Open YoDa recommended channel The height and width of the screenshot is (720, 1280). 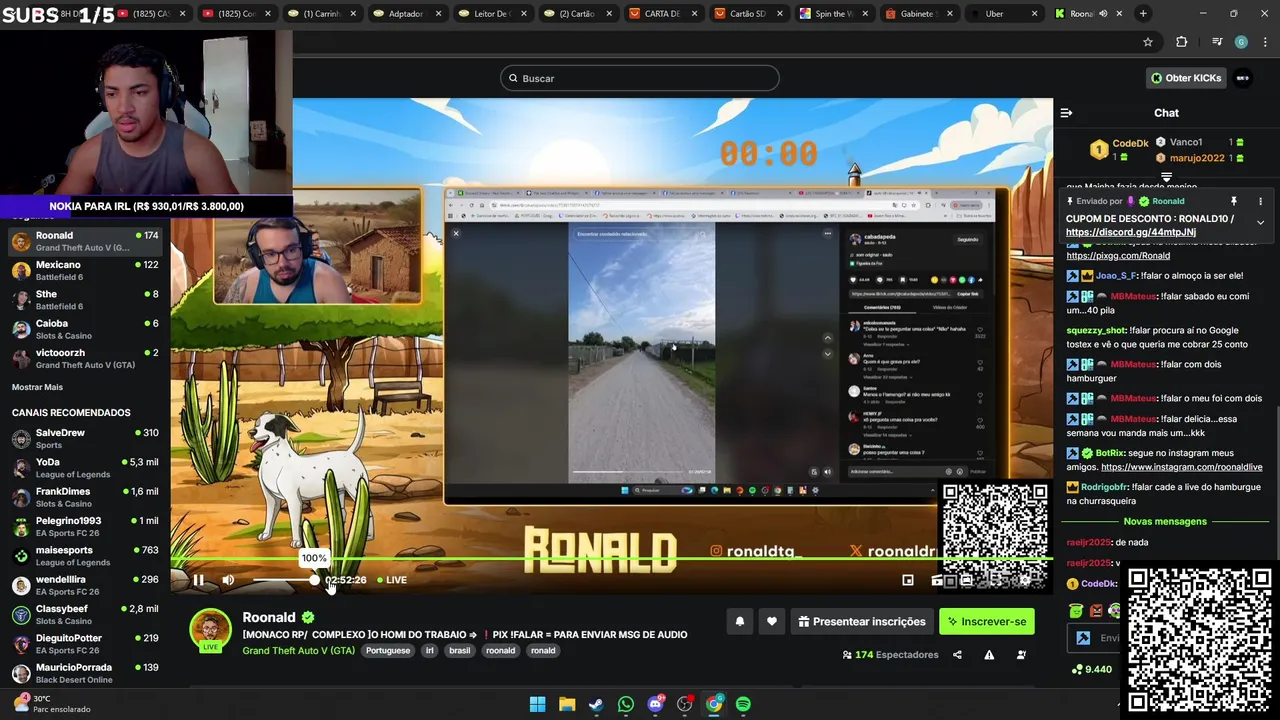(x=85, y=468)
